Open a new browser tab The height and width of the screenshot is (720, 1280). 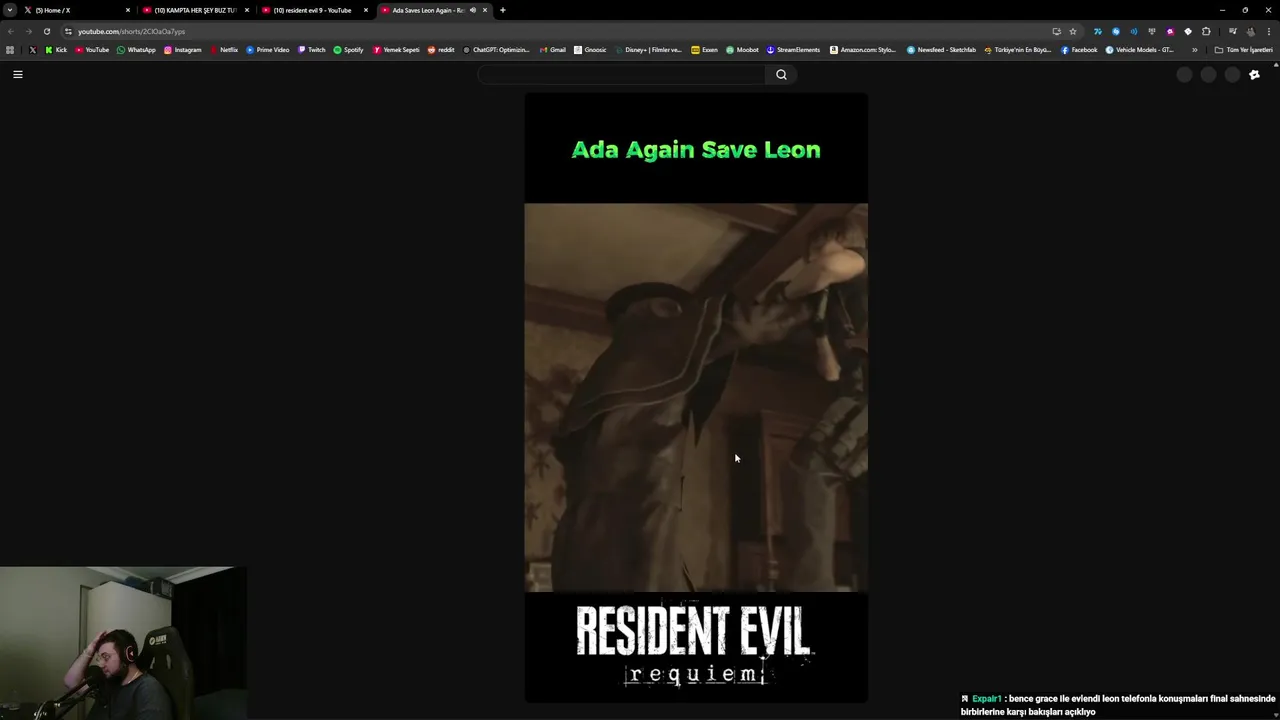pos(502,10)
